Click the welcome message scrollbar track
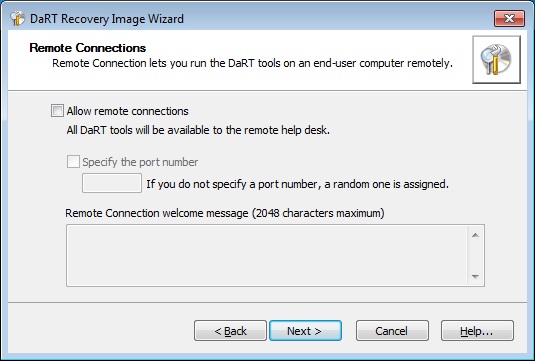535x361 pixels. point(476,256)
